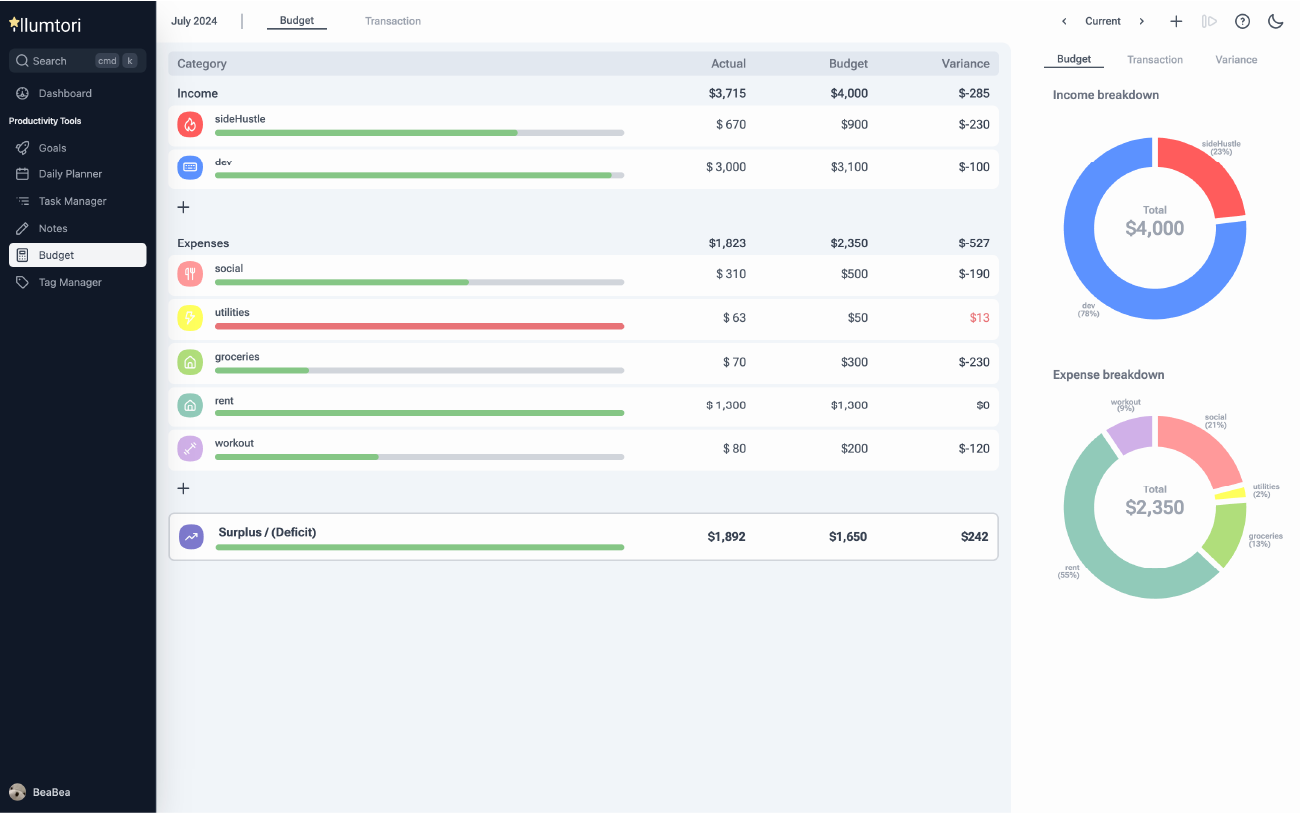Select Budget in the sidebar
Viewport: 1301px width, 813px height.
[x=78, y=255]
